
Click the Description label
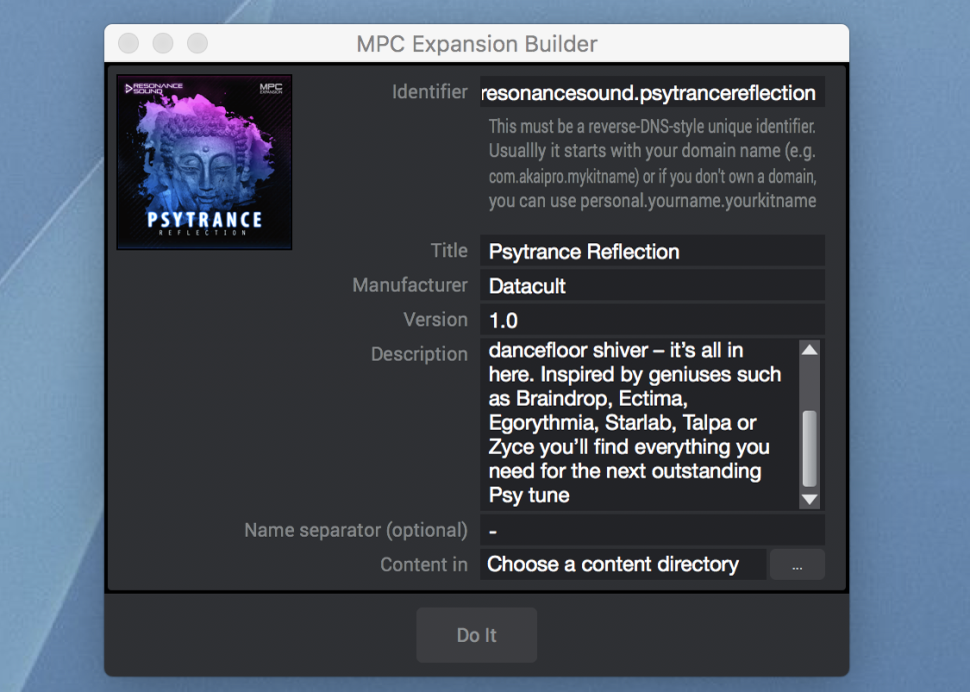coord(419,354)
